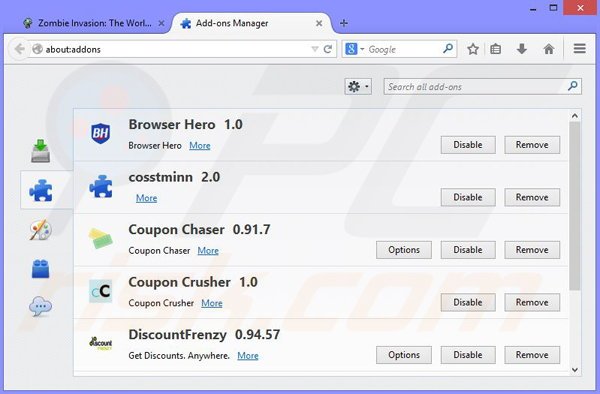Disable the Coupon Chaser extension
600x394 pixels.
(468, 250)
